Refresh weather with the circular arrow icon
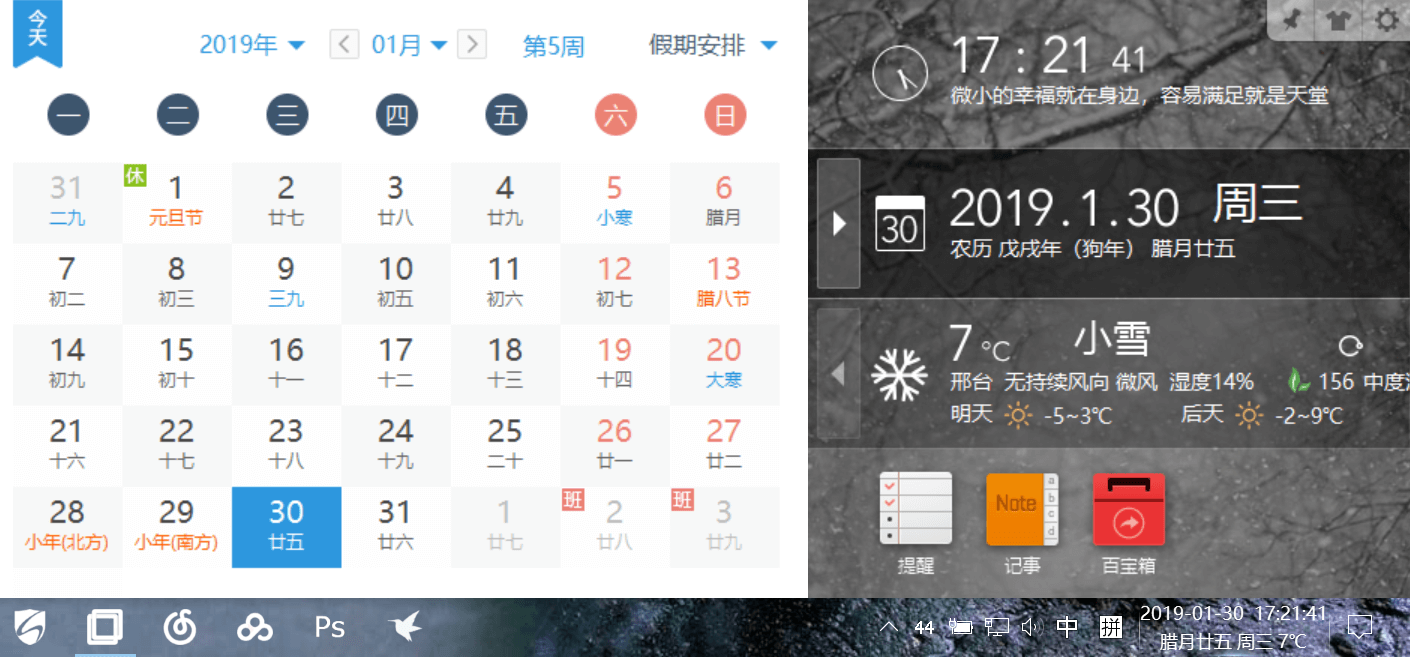The width and height of the screenshot is (1410, 657). [x=1350, y=346]
